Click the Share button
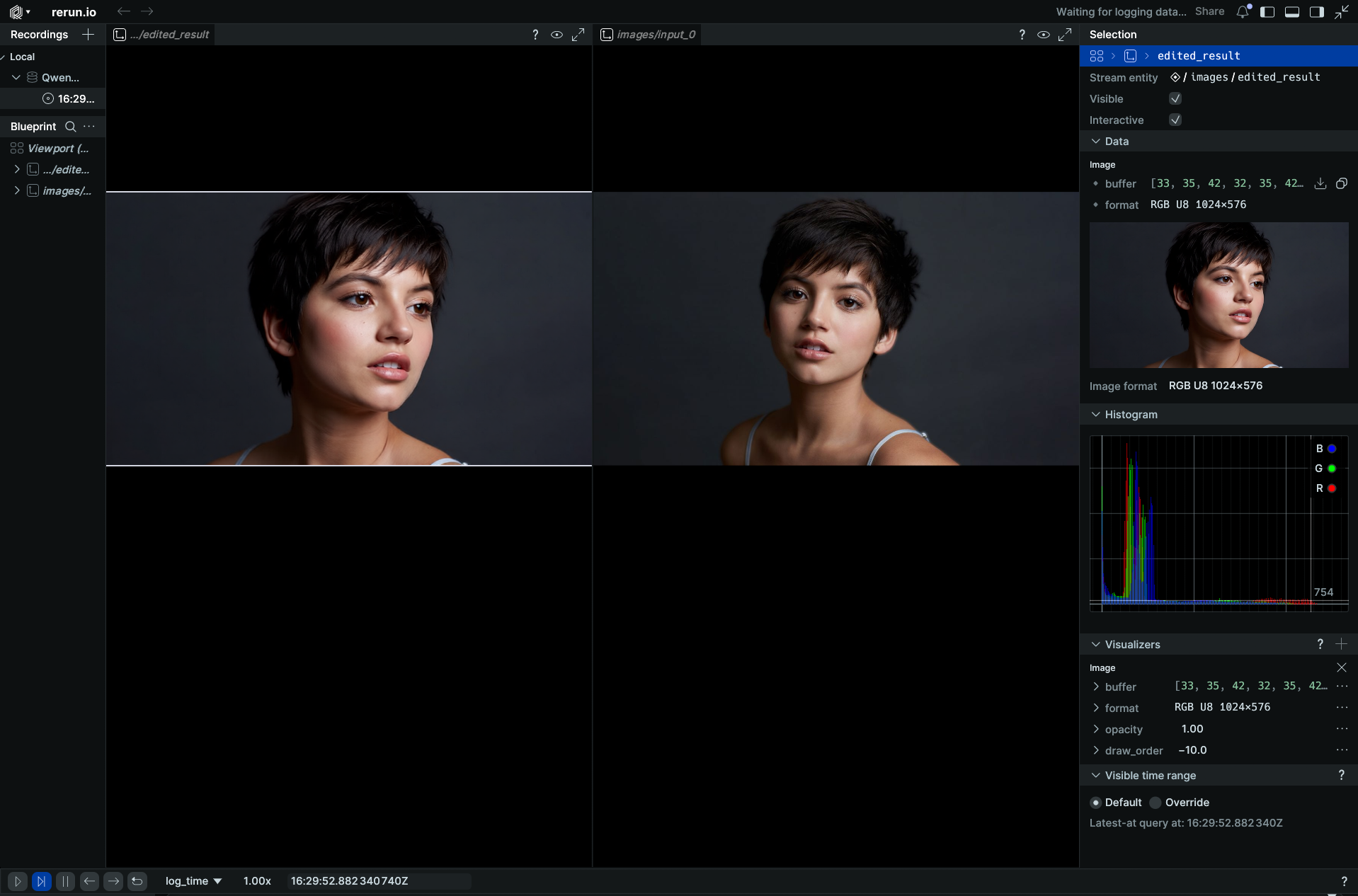1358x896 pixels. click(1209, 11)
